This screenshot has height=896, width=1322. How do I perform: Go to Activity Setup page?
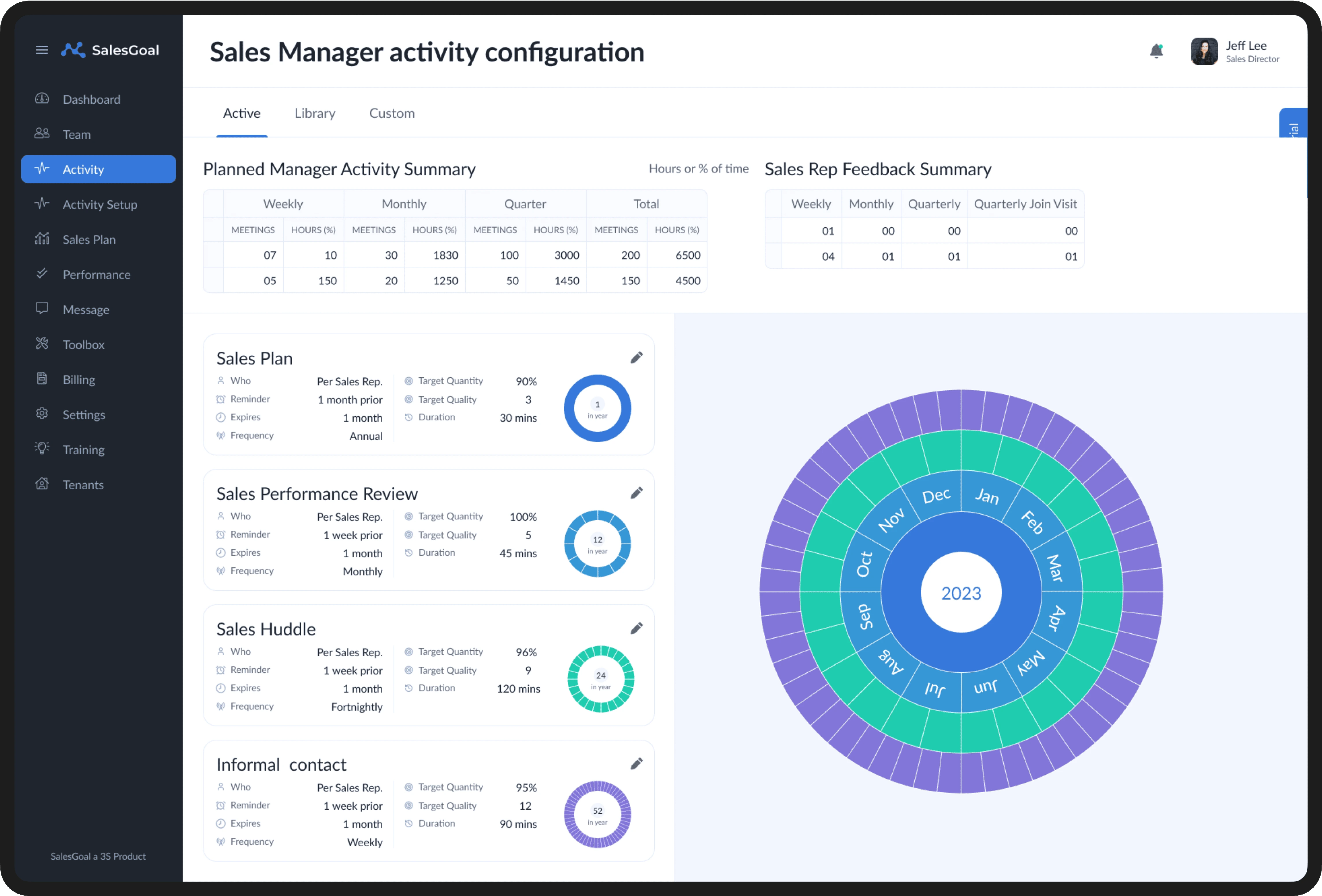click(x=100, y=205)
